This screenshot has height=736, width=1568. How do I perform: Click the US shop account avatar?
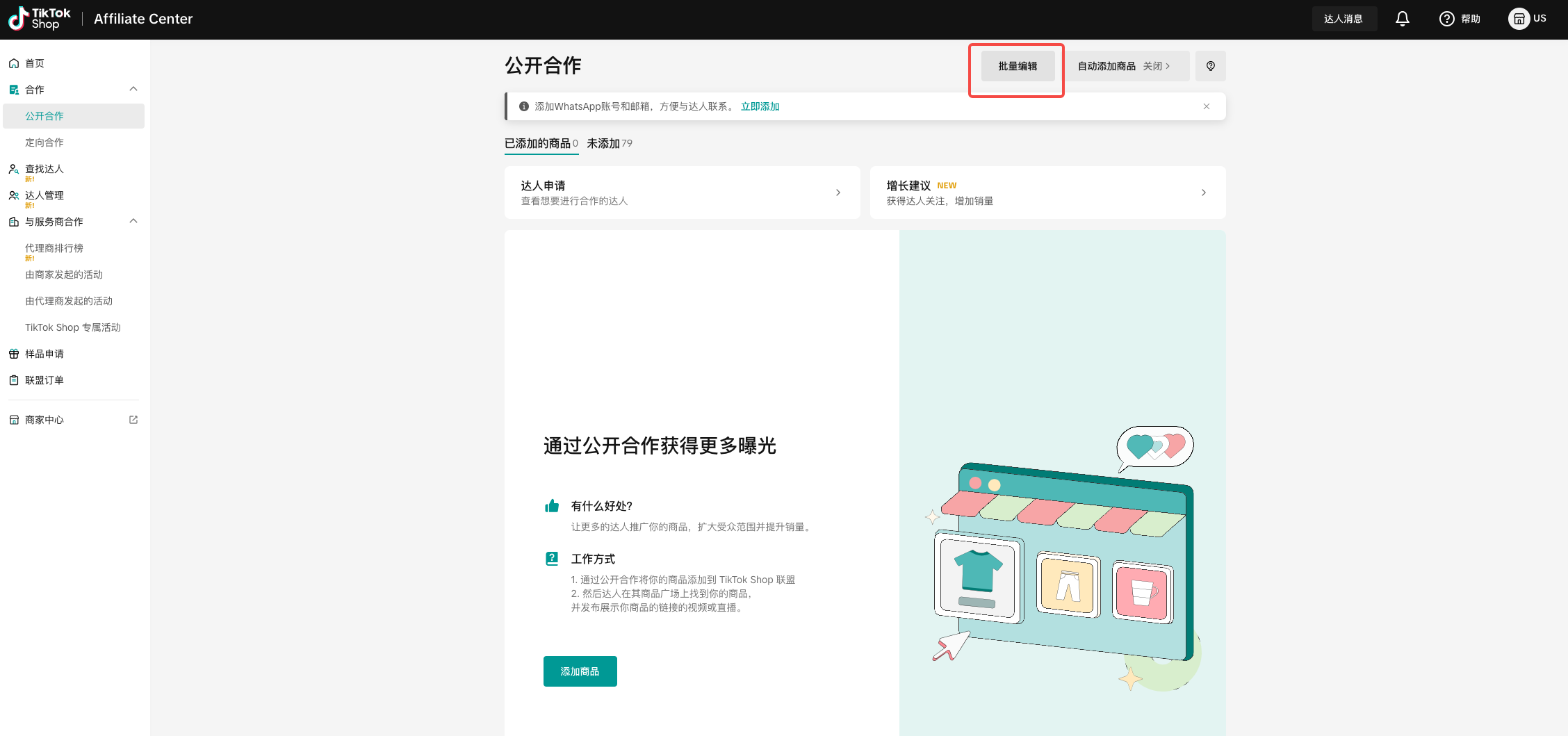tap(1519, 19)
